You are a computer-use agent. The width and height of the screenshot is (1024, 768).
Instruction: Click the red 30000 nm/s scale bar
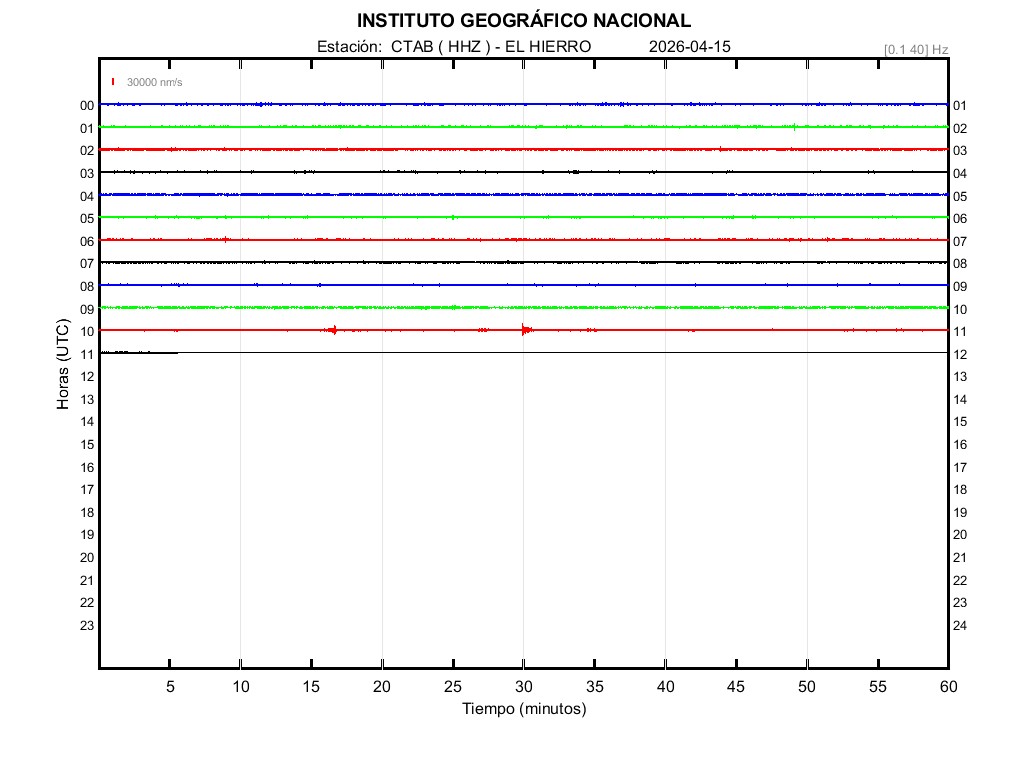point(113,82)
